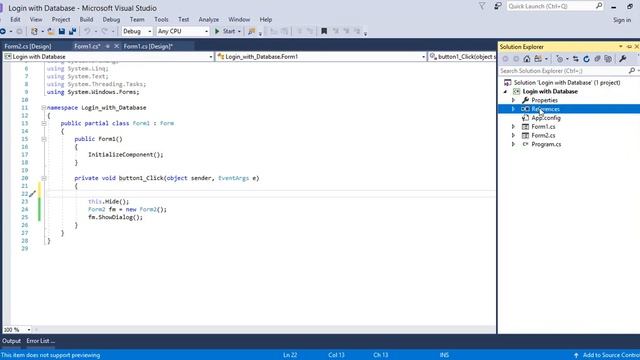
Task: Open the button1_Click member dropdown
Action: 463,57
